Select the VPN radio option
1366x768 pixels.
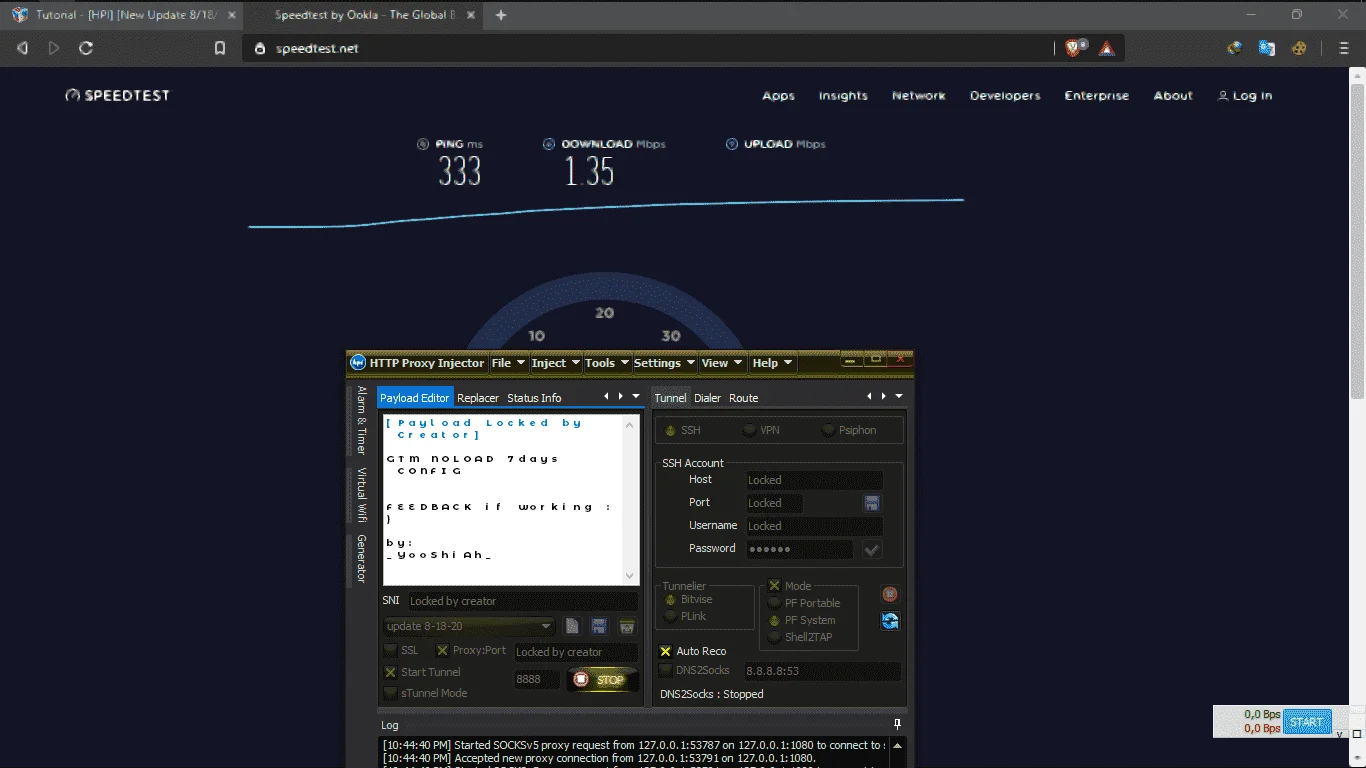pos(750,430)
